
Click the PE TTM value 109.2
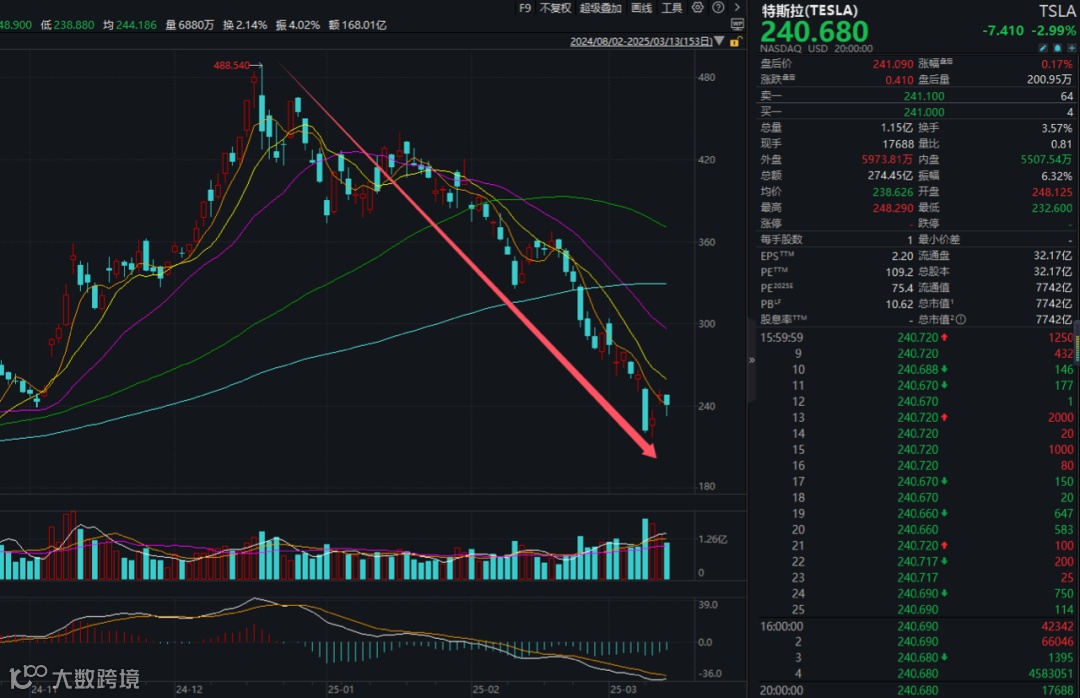click(x=900, y=272)
